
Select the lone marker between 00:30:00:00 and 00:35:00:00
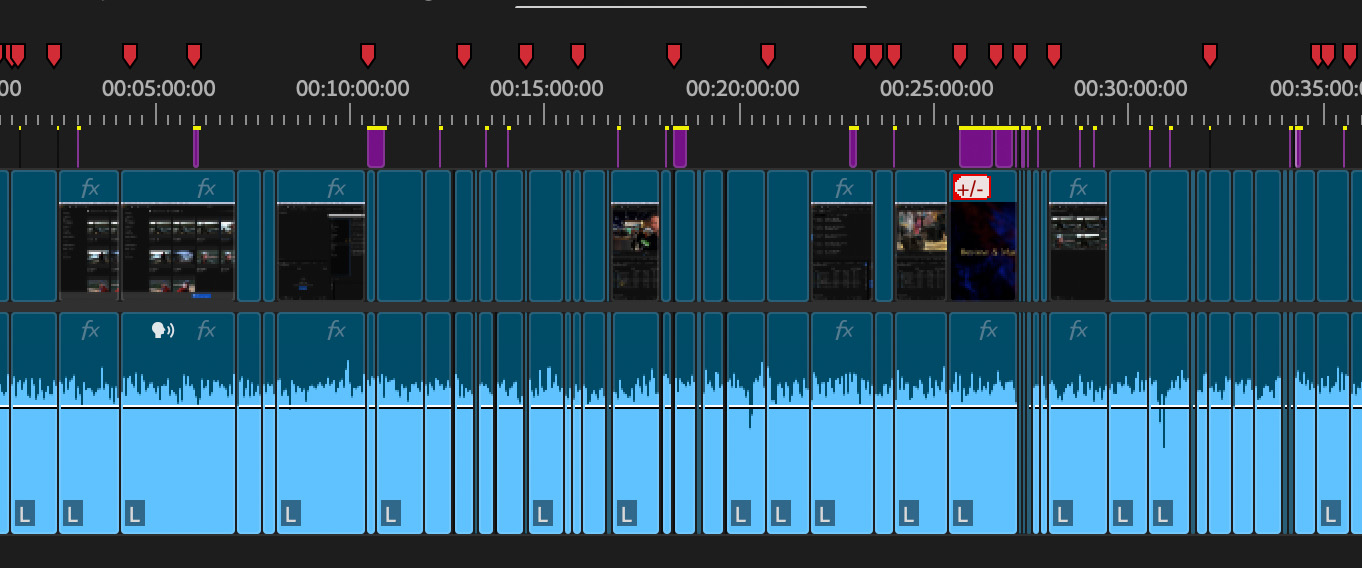tap(1209, 54)
